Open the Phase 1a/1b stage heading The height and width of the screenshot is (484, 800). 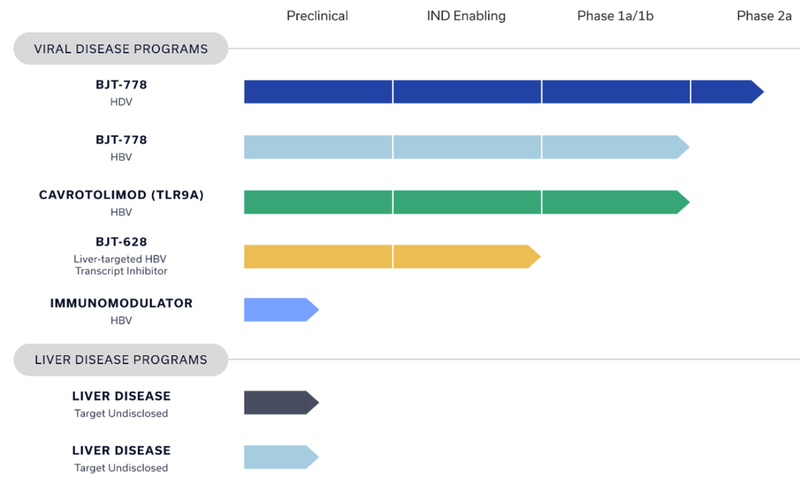(615, 16)
